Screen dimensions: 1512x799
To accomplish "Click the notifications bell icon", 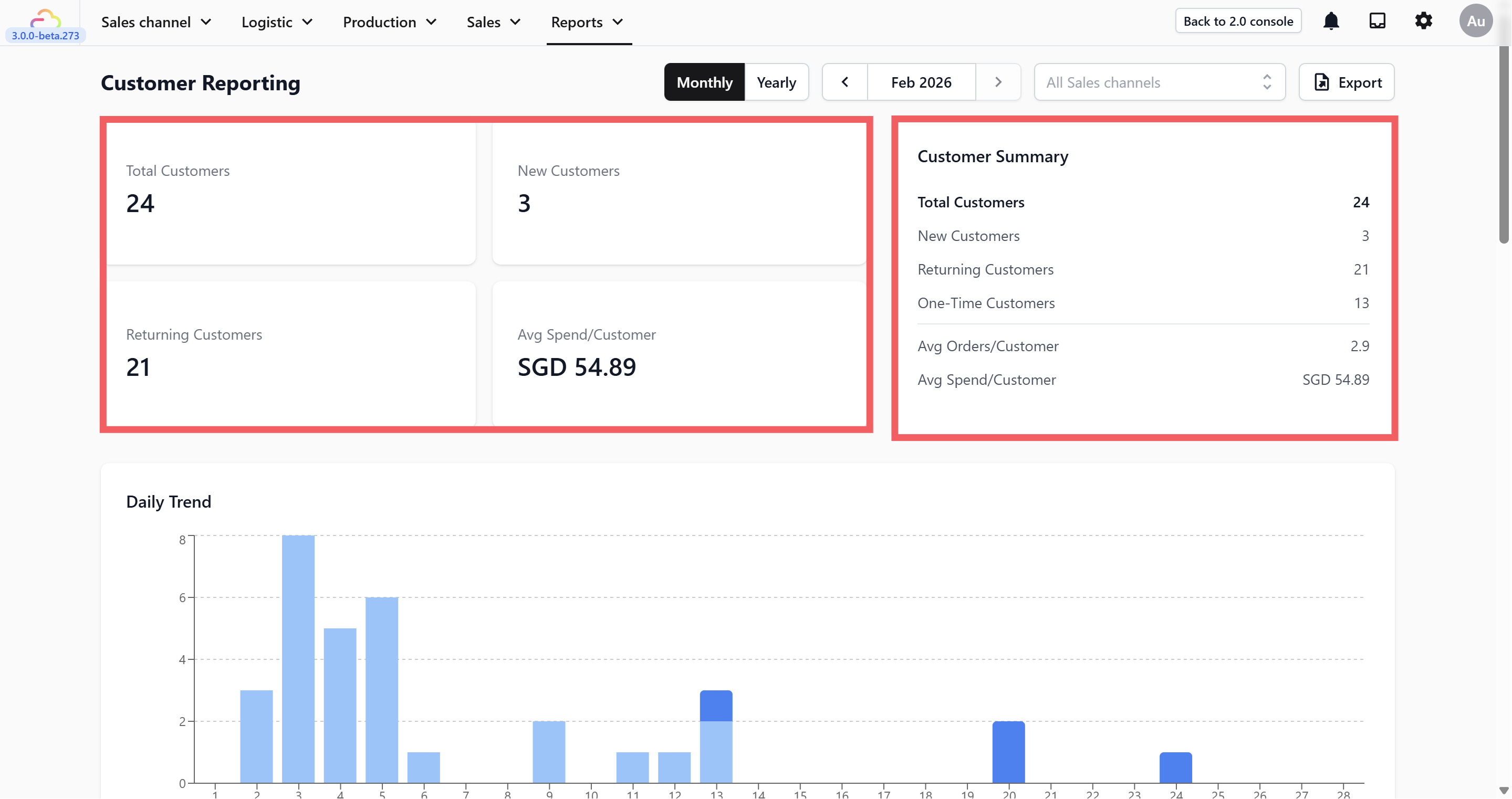I will coord(1331,21).
